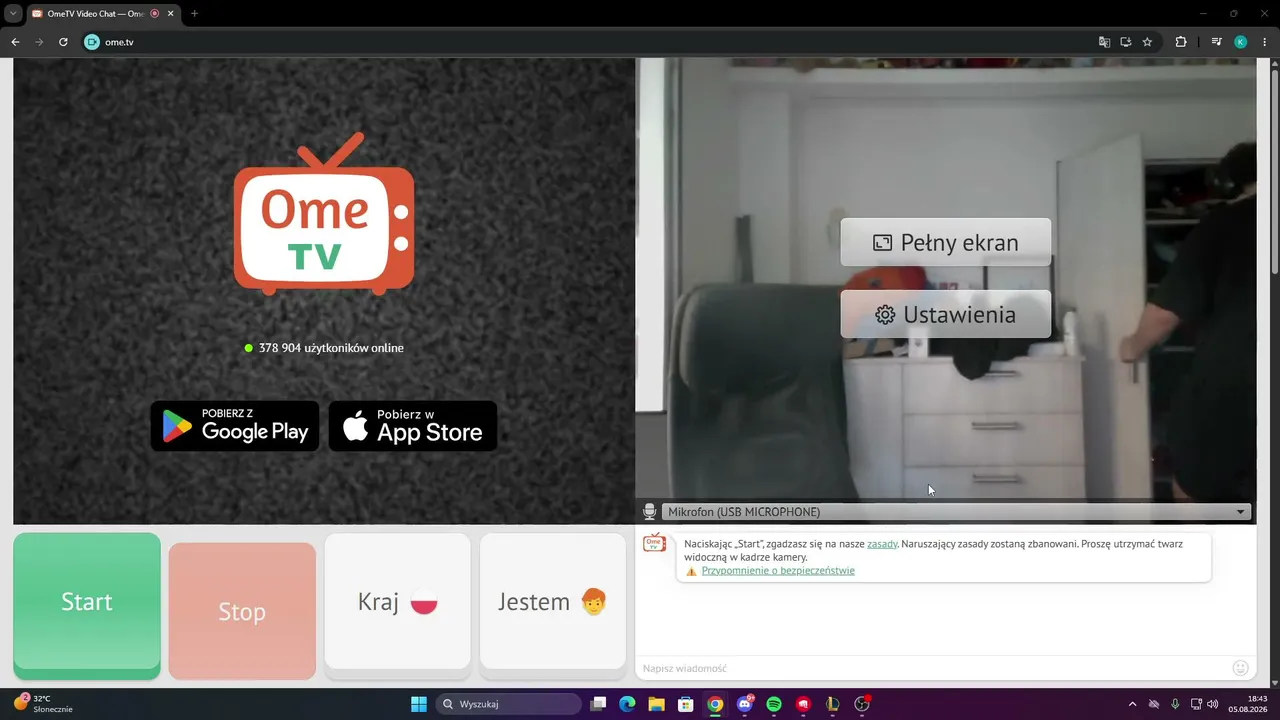Open the emoji picker in chat

1240,668
